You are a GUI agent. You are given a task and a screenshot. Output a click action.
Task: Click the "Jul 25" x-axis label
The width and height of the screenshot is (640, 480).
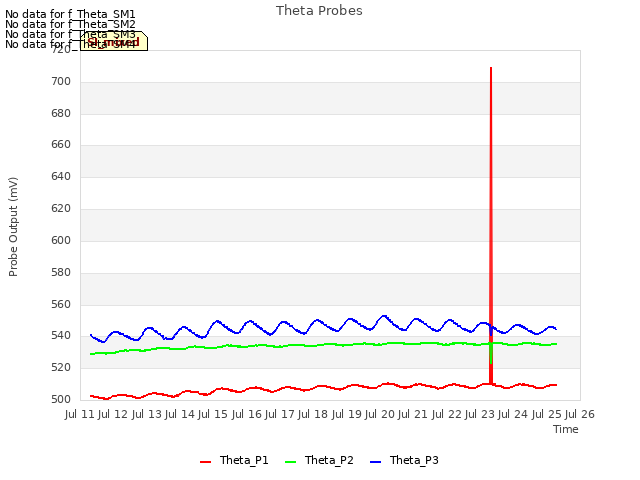pos(547,414)
